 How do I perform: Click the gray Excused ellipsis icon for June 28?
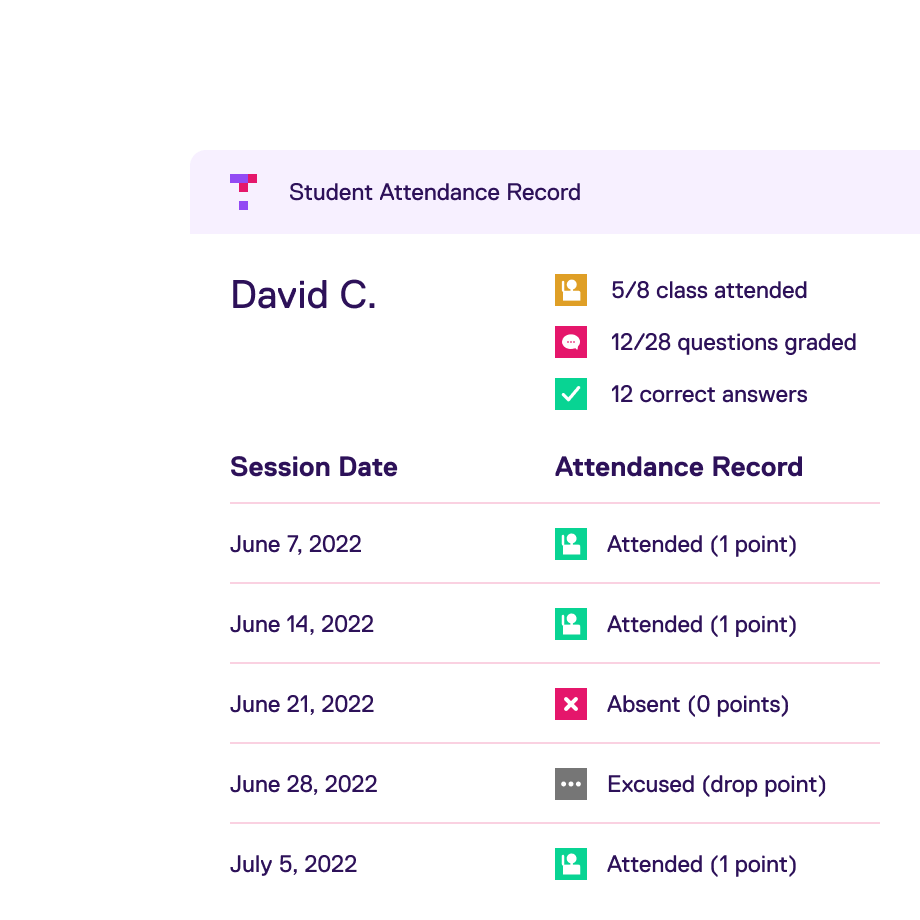coord(570,784)
